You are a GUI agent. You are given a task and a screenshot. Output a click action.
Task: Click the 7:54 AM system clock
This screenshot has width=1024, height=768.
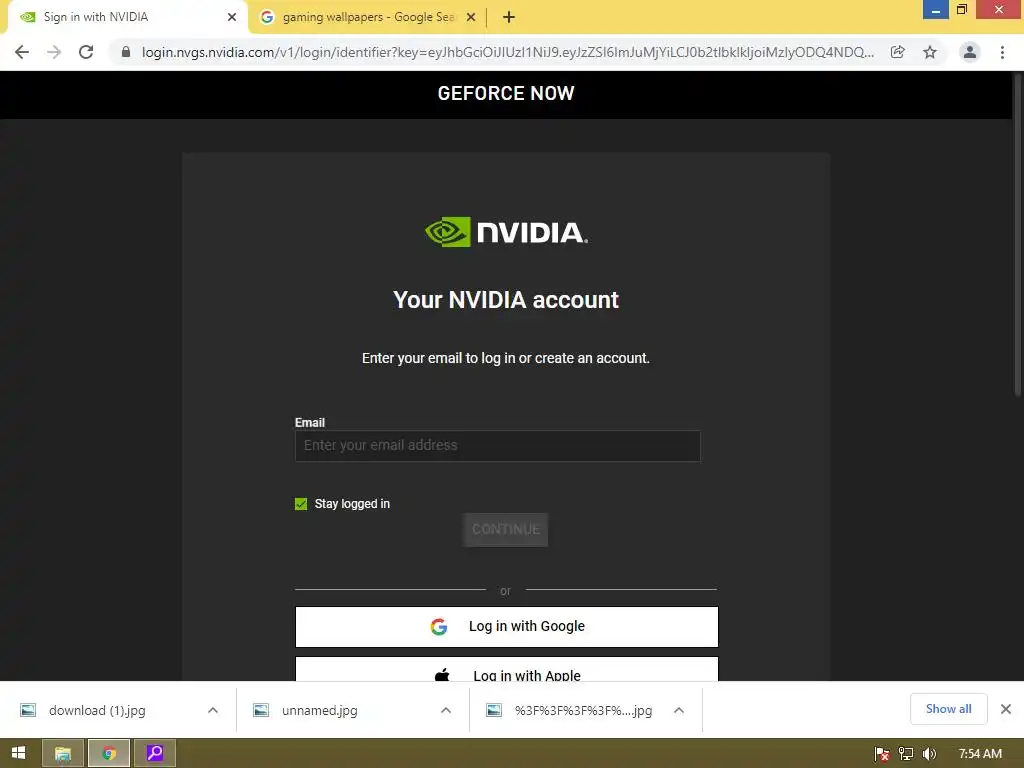pos(980,754)
